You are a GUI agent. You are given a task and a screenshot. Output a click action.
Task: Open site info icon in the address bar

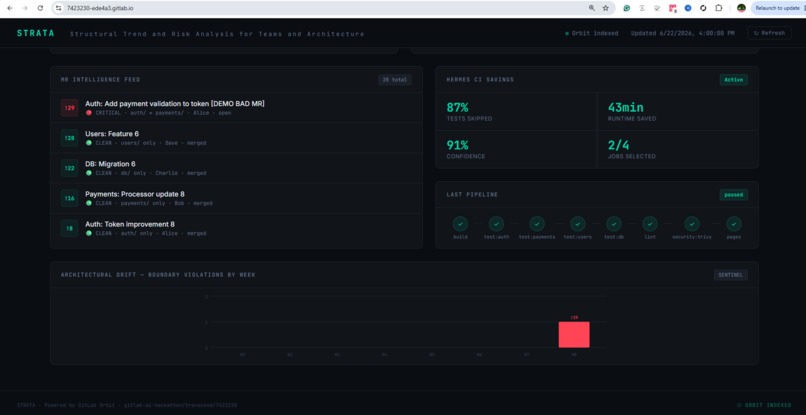coord(59,8)
